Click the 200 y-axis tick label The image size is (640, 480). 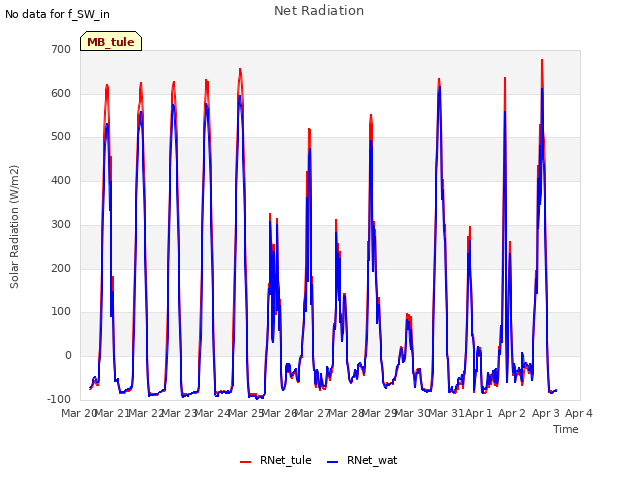(61, 269)
